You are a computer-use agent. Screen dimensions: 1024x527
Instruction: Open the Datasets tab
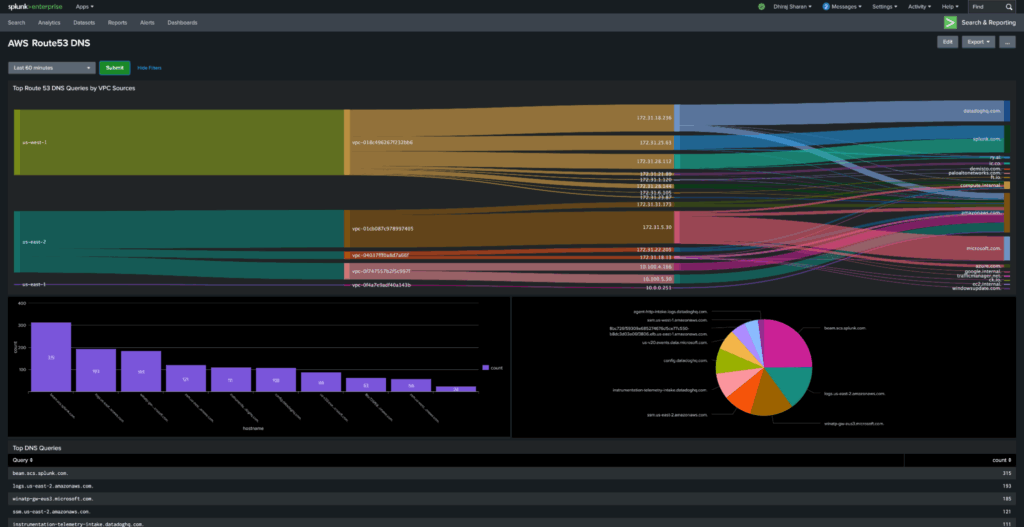point(84,22)
